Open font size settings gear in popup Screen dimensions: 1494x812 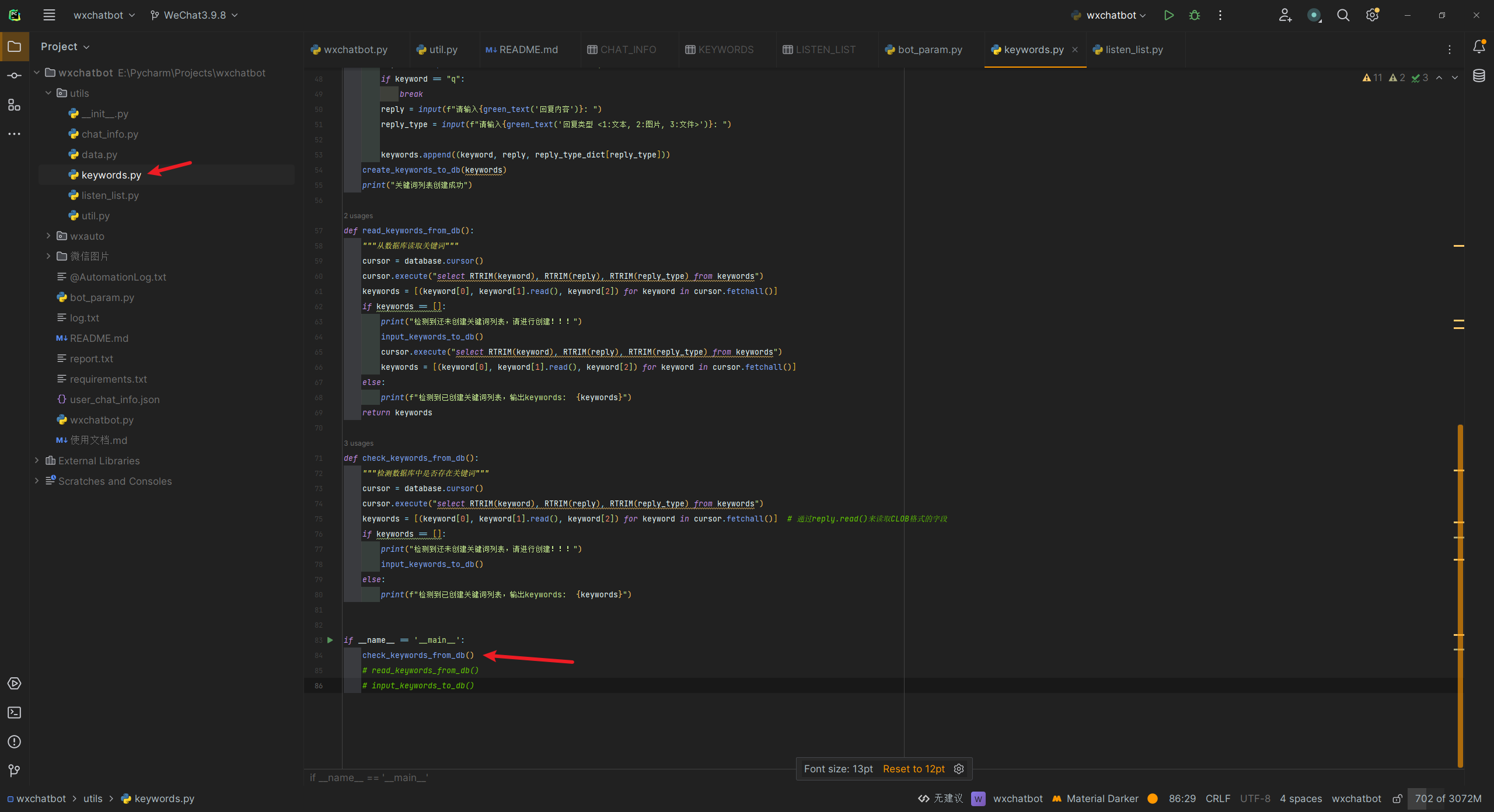[x=959, y=769]
